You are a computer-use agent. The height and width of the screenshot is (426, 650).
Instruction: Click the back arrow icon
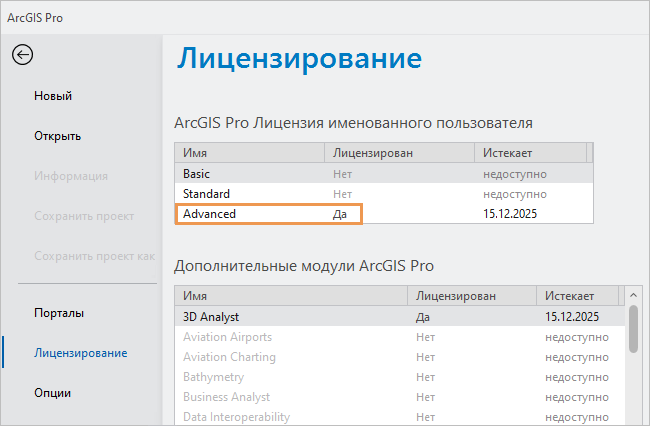(22, 55)
